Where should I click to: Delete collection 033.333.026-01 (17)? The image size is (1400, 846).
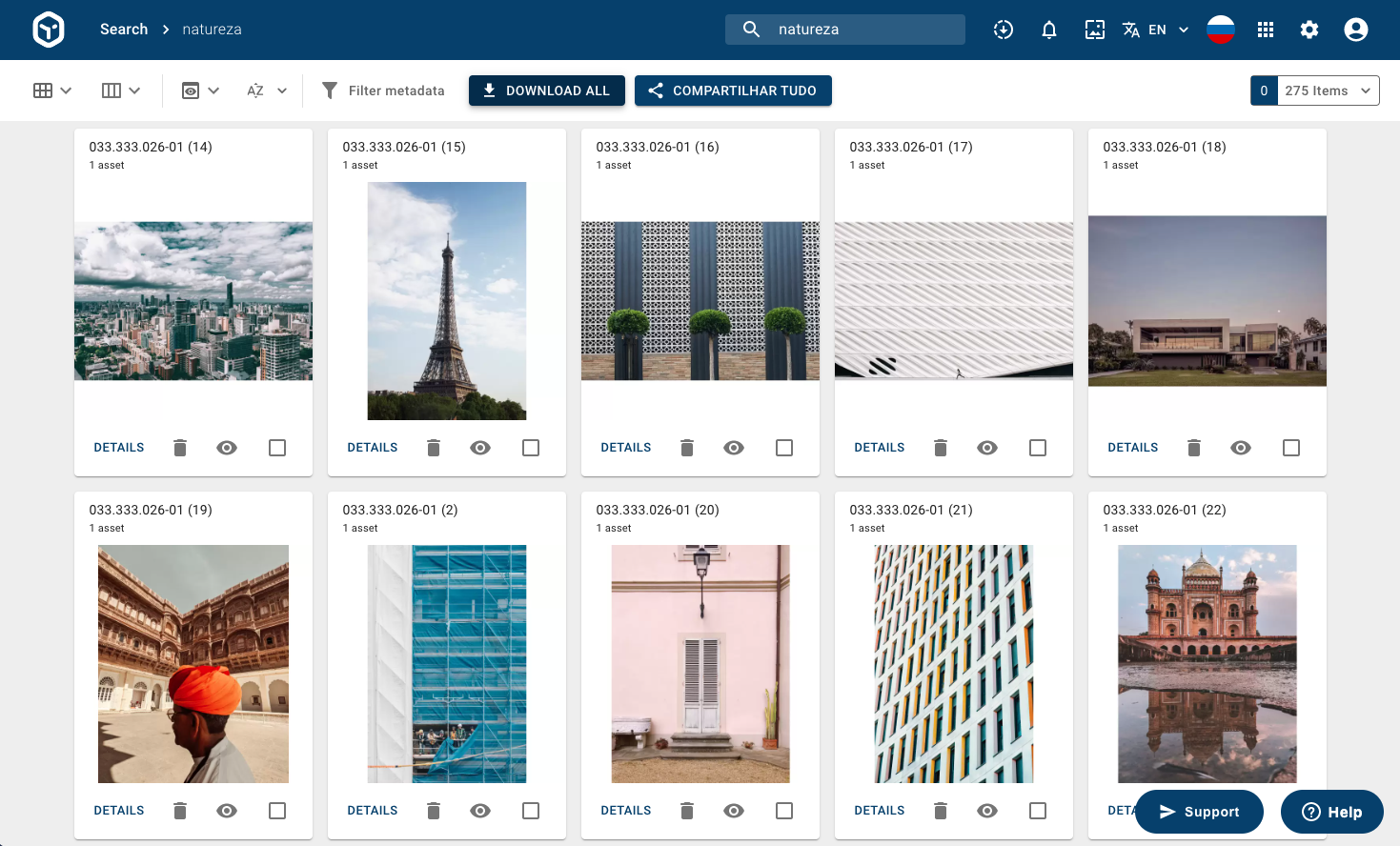click(941, 448)
